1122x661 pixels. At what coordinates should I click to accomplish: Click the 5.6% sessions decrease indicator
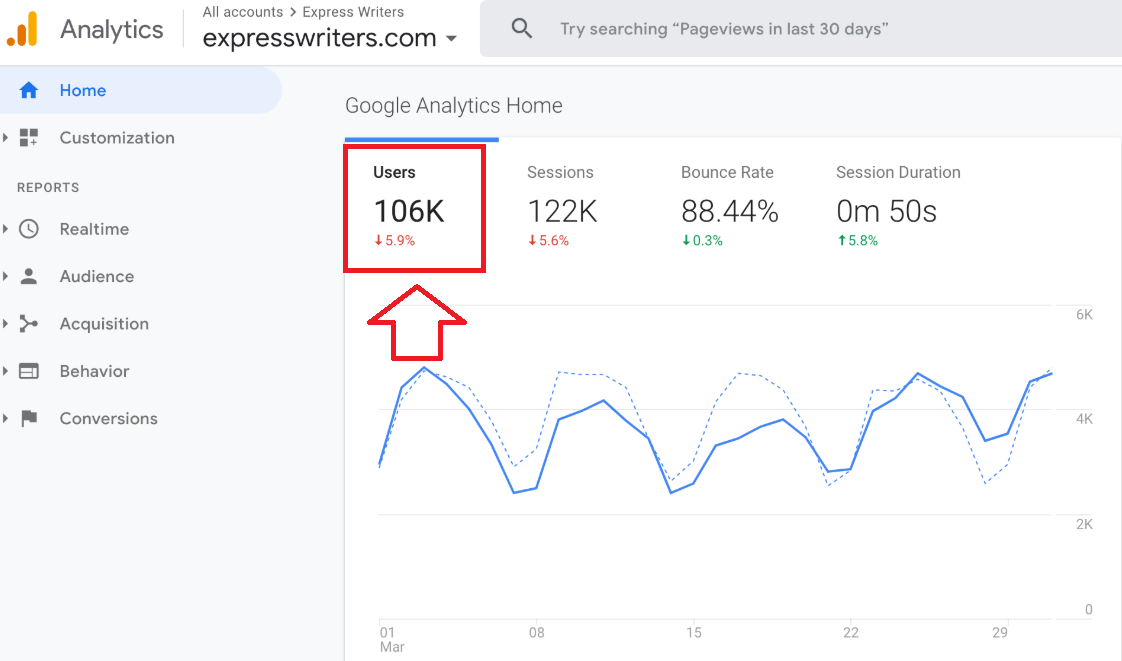coord(548,241)
